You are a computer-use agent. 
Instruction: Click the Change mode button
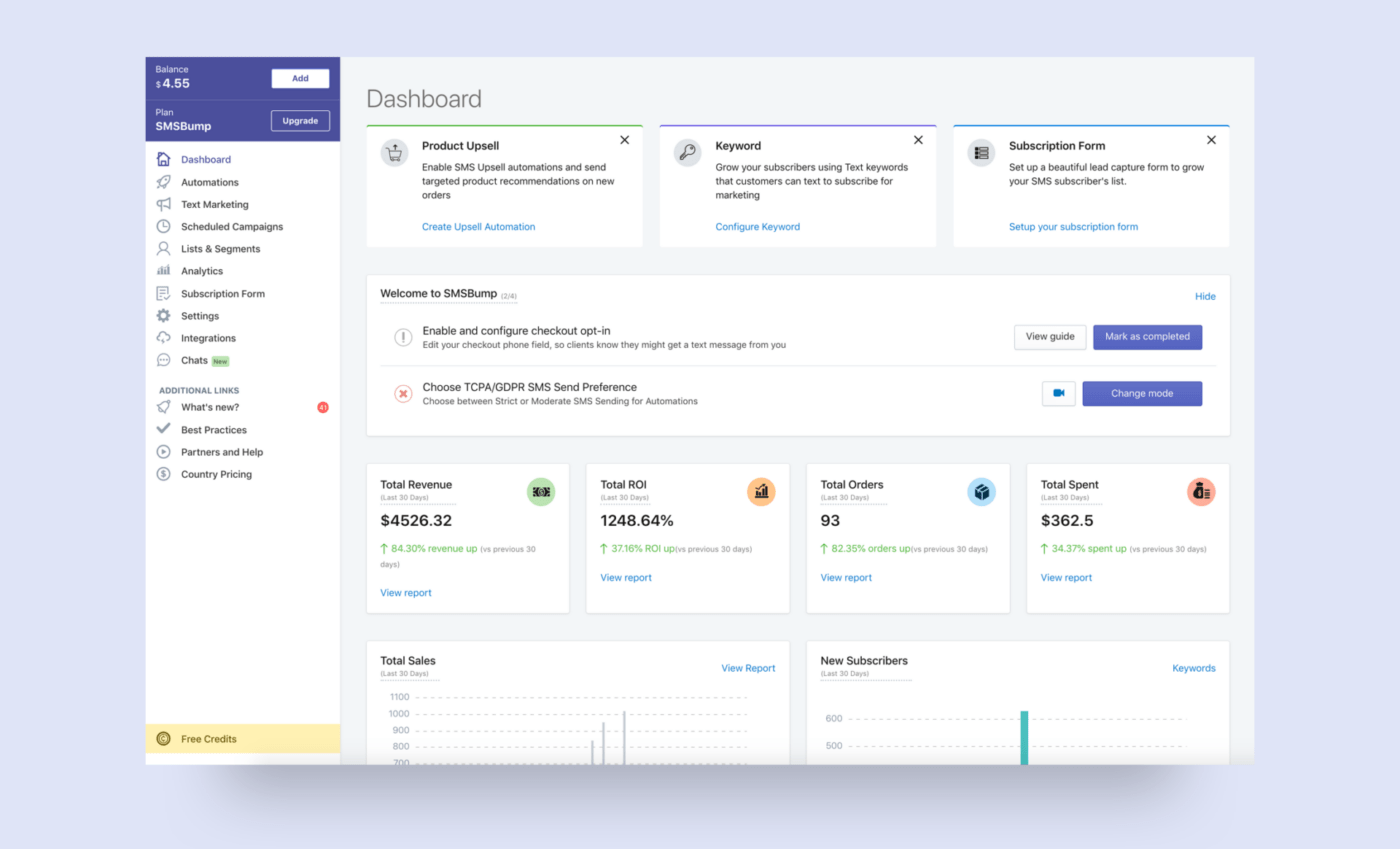[x=1142, y=393]
